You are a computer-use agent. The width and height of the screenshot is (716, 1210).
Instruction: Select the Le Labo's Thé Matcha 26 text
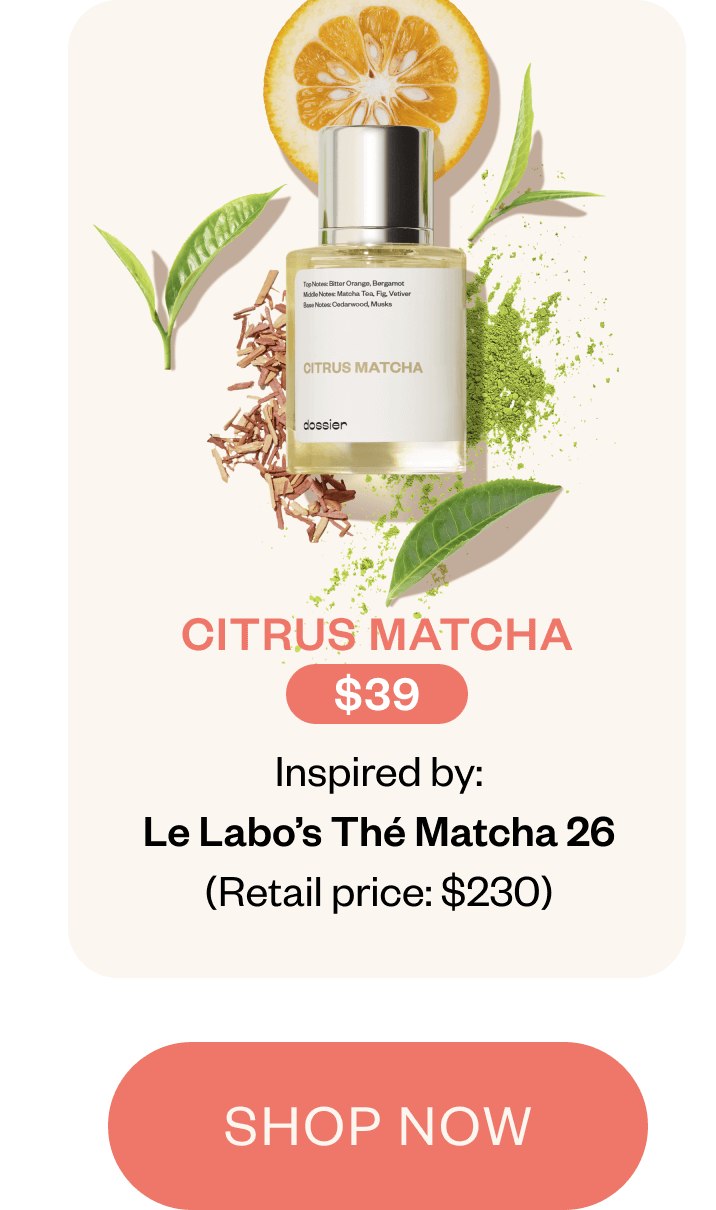pos(378,832)
